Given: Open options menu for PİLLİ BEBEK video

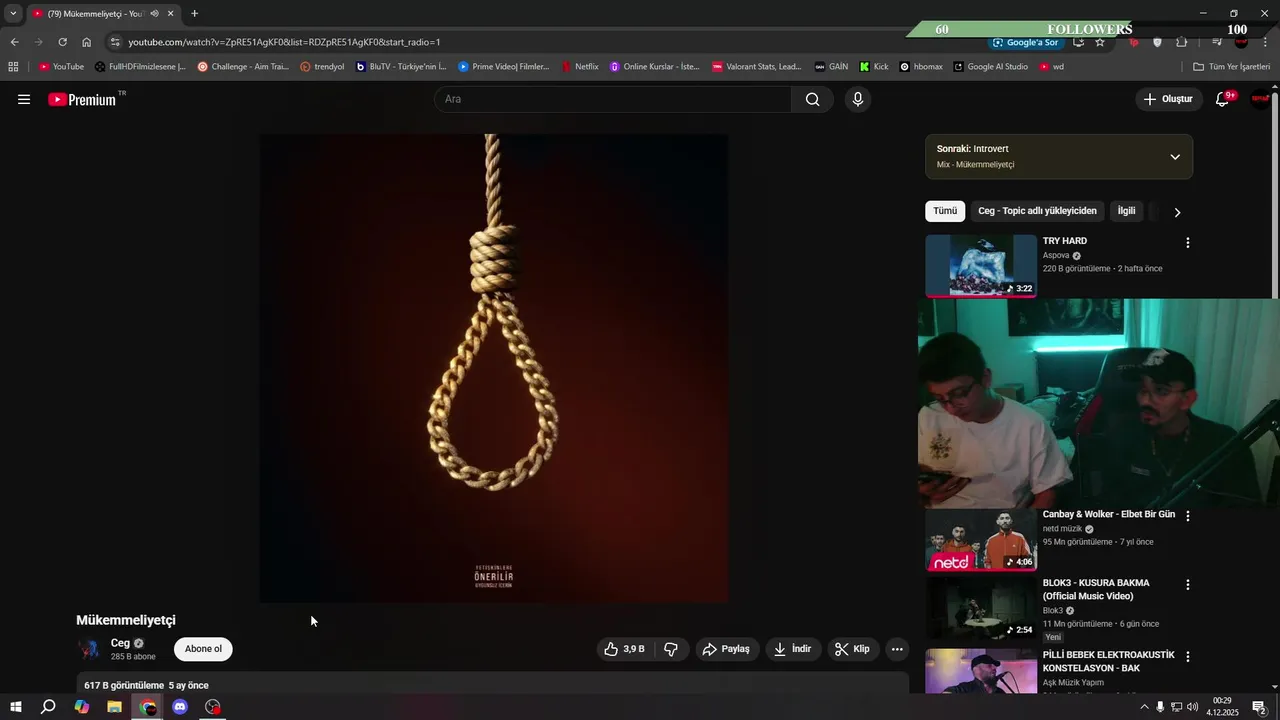Looking at the screenshot, I should [1188, 657].
